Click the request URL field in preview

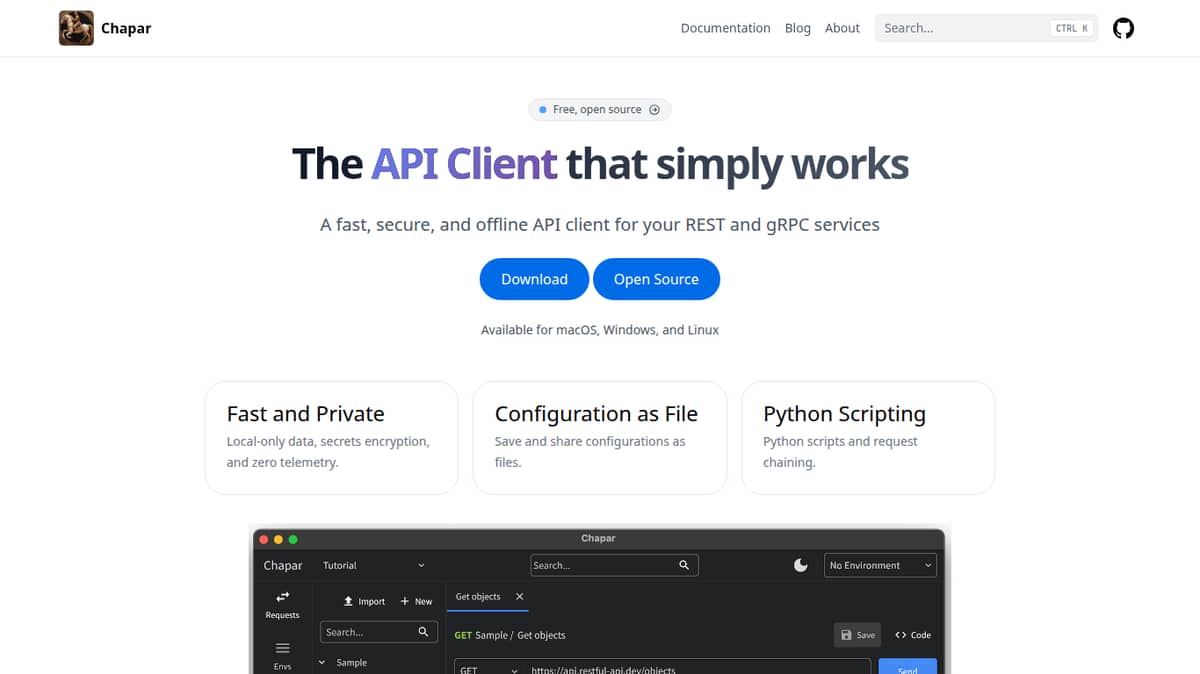(698, 668)
